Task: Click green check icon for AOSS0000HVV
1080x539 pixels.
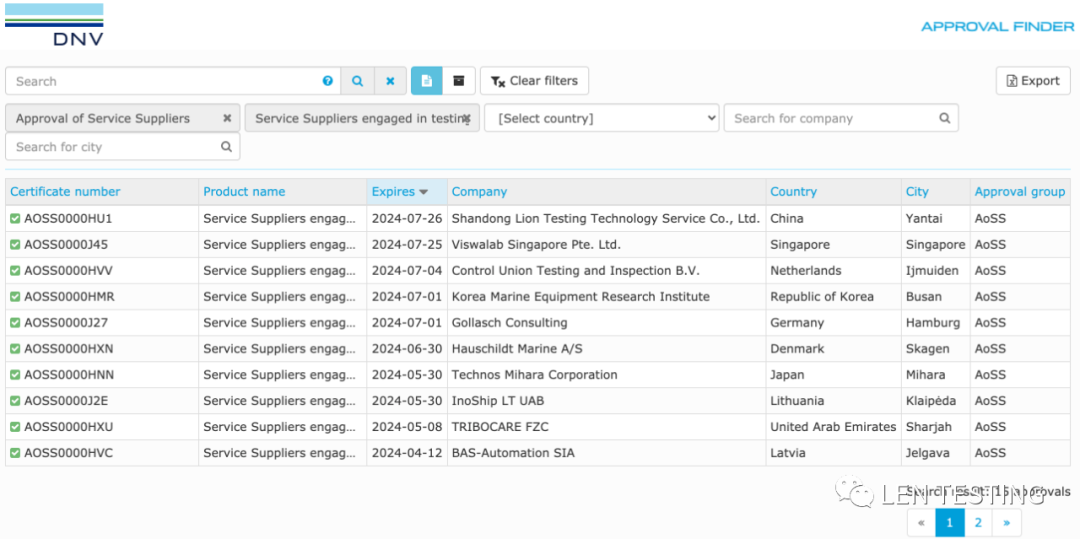Action: (15, 271)
